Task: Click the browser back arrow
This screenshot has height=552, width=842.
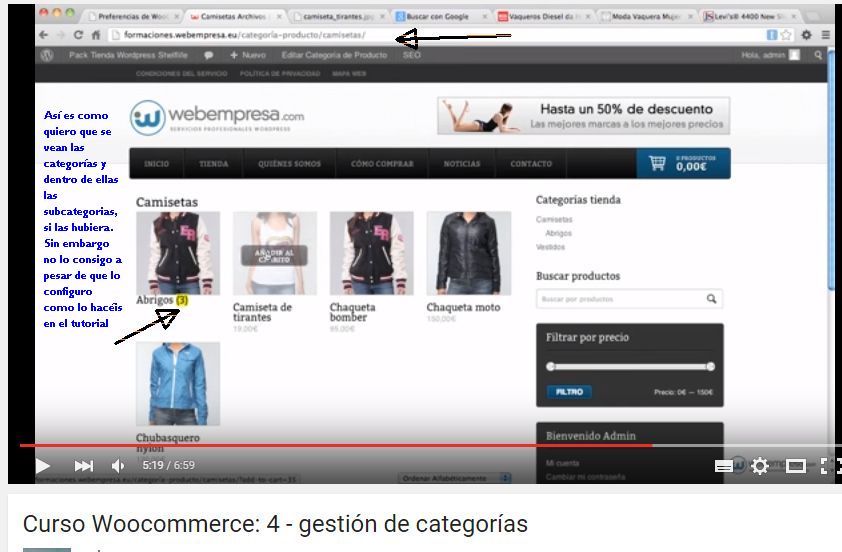Action: pyautogui.click(x=44, y=35)
